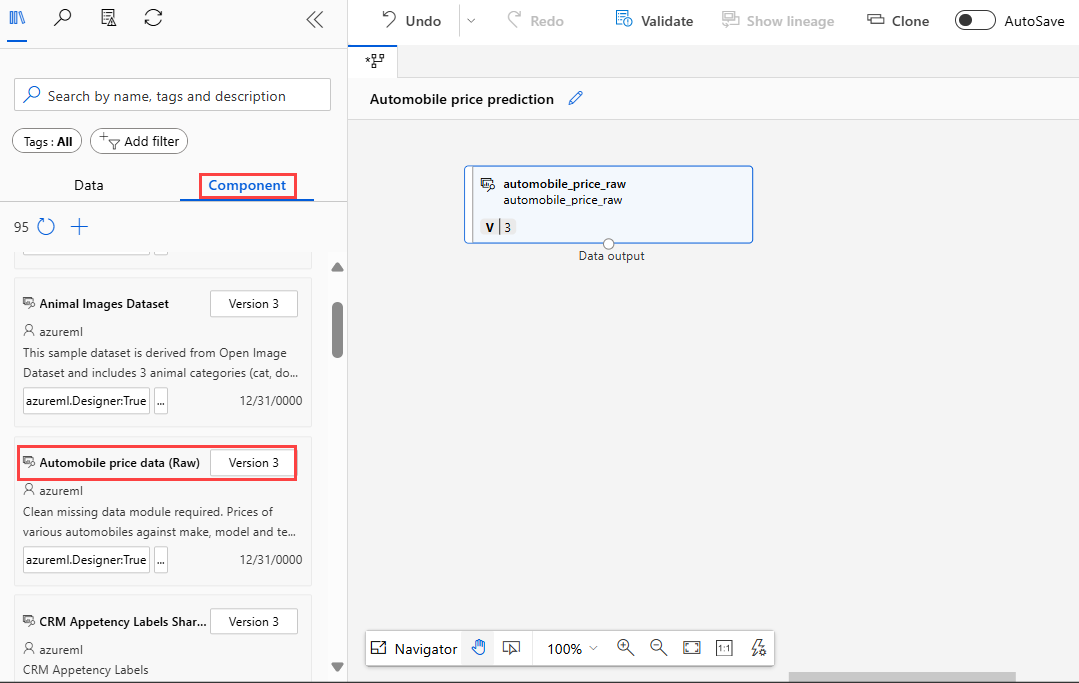Click the asset list scrollbar thumb
The height and width of the screenshot is (683, 1079).
point(337,329)
